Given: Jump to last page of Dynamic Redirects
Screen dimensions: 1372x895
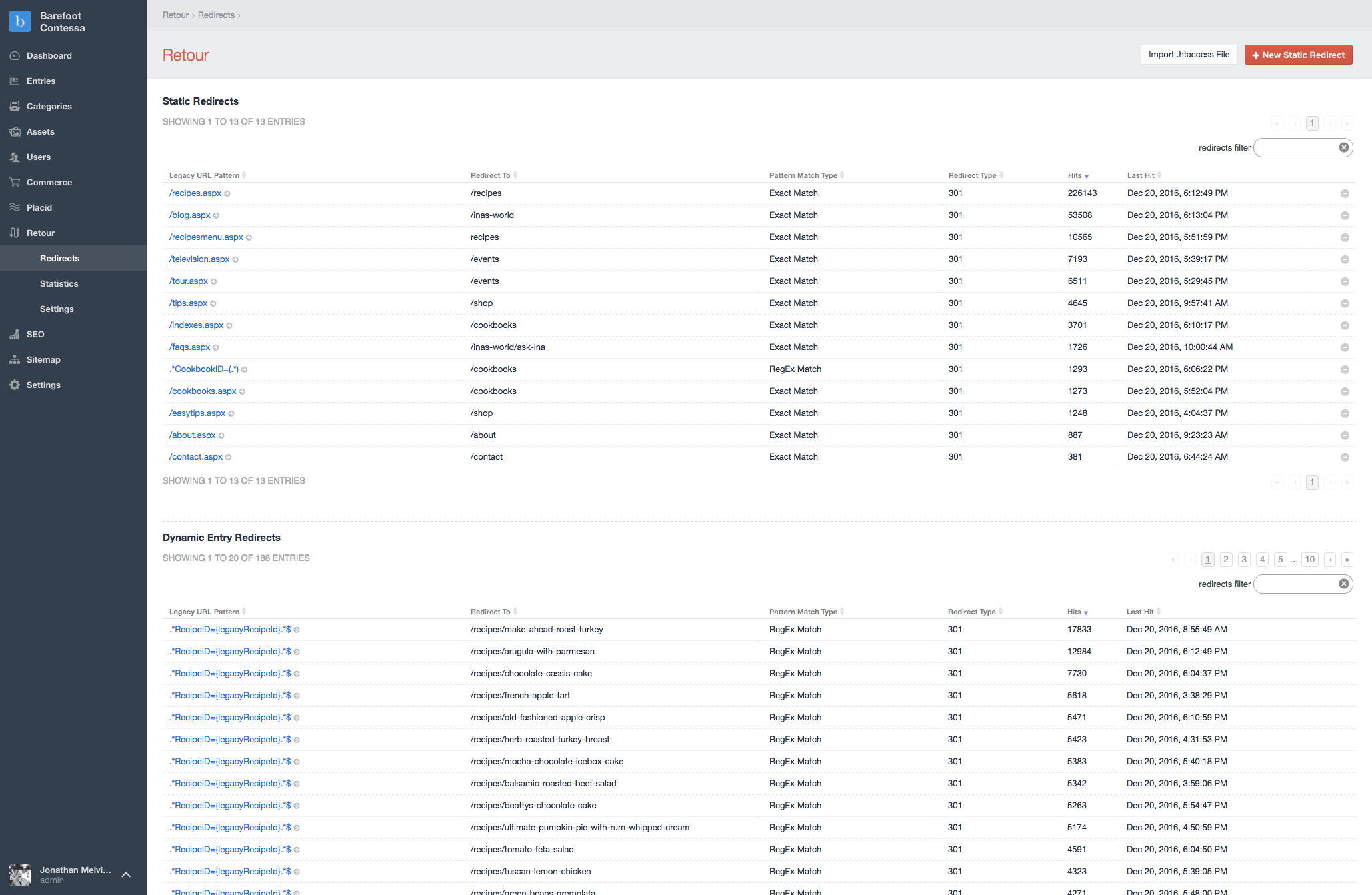Looking at the screenshot, I should [1347, 560].
